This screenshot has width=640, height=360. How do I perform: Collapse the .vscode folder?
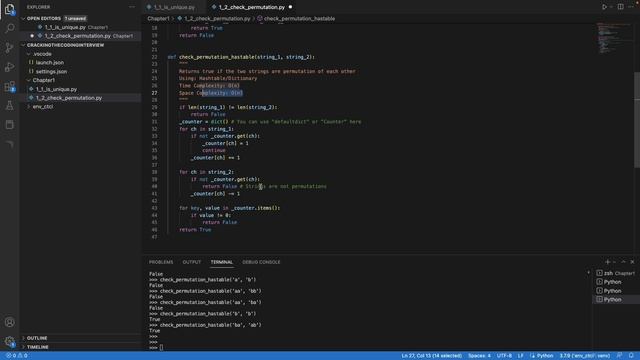point(29,54)
